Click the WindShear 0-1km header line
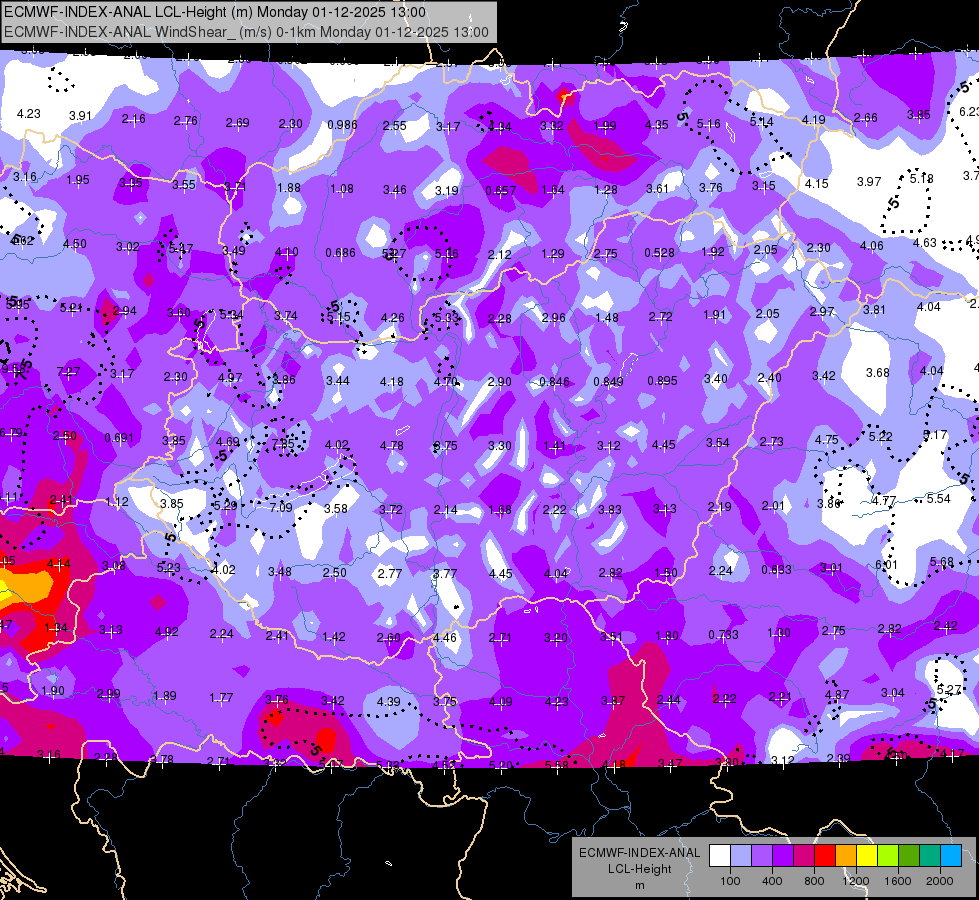979x900 pixels. coord(246,32)
